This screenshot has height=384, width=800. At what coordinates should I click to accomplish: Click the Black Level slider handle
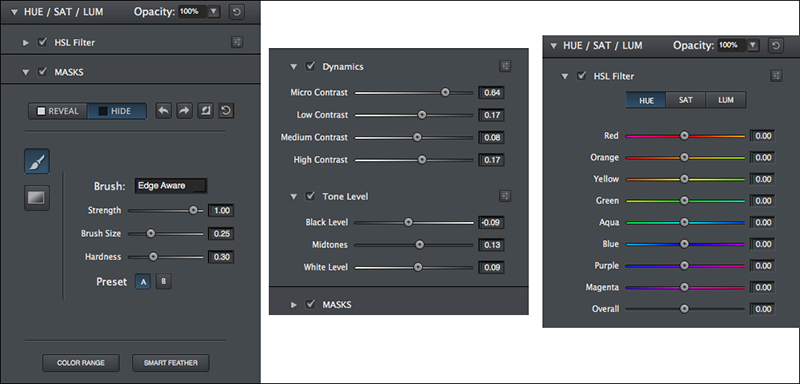408,222
